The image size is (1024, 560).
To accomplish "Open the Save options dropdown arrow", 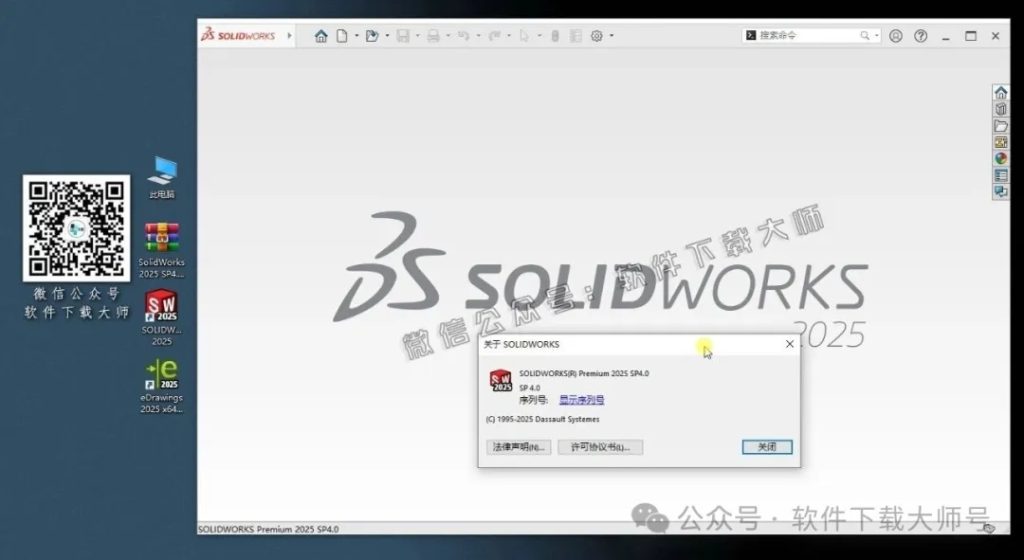I will 418,36.
